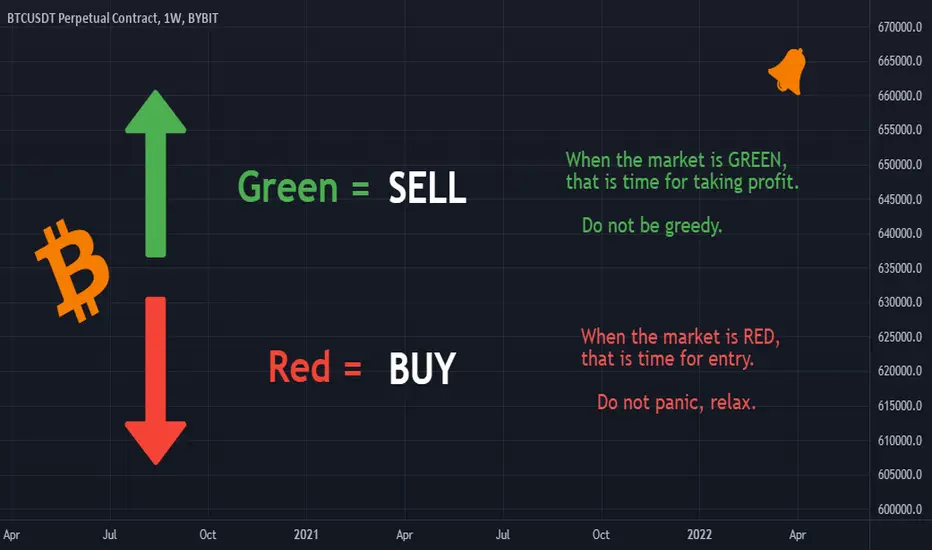Click the 2021 time axis label
The width and height of the screenshot is (932, 550).
[x=306, y=535]
